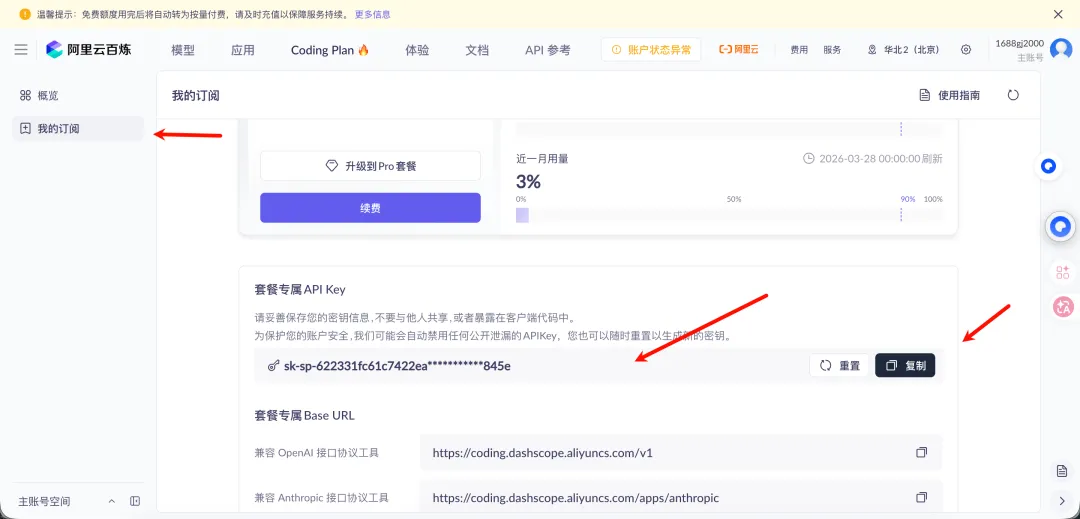
Task: Open the settings gear icon
Action: point(966,50)
